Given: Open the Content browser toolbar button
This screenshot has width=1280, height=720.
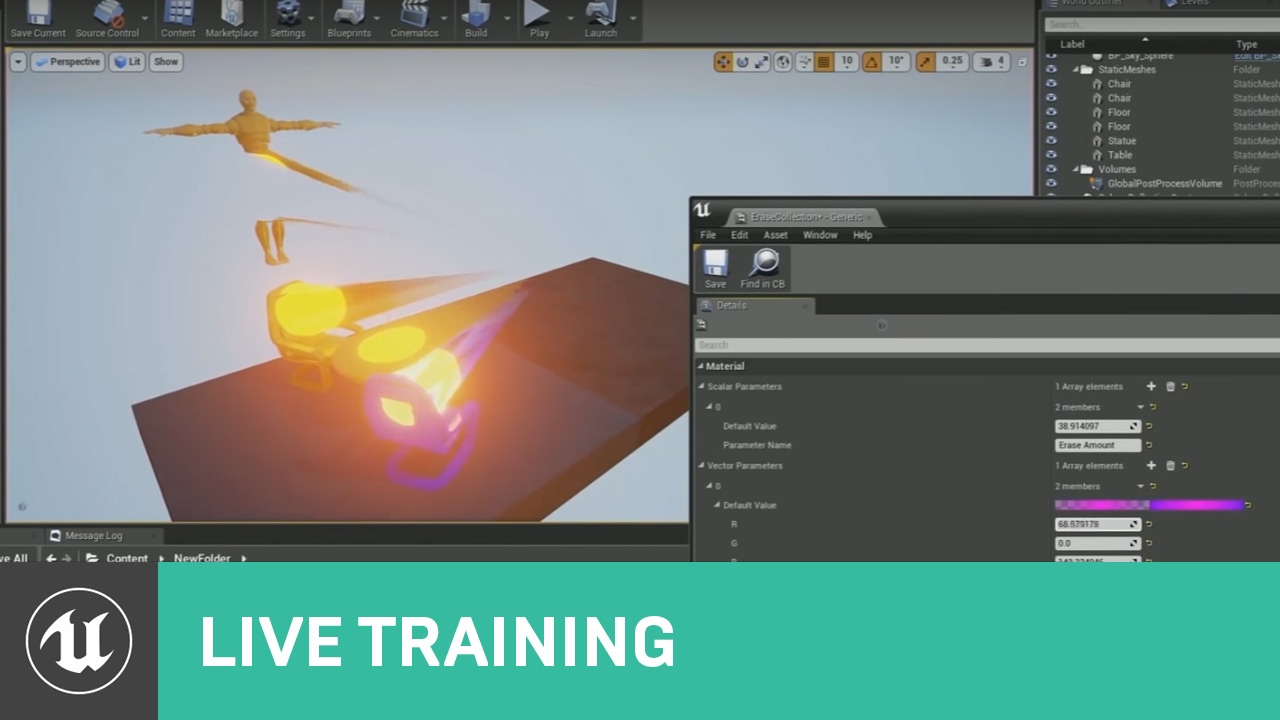Looking at the screenshot, I should point(178,20).
